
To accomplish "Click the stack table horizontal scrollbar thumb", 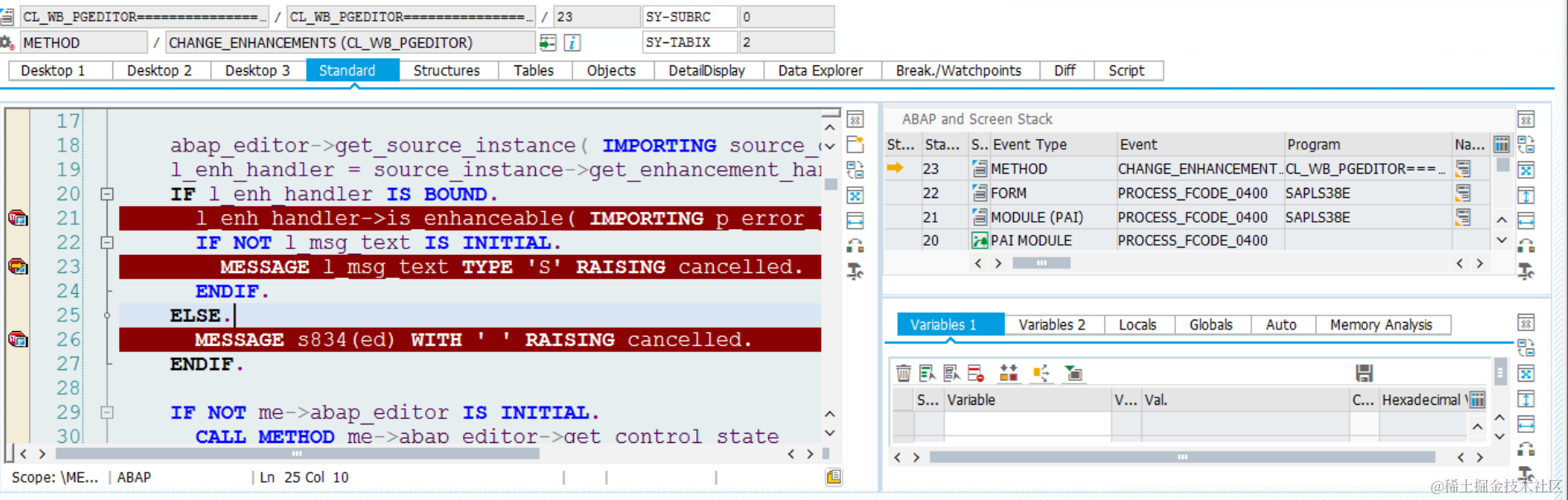I will (x=1041, y=263).
